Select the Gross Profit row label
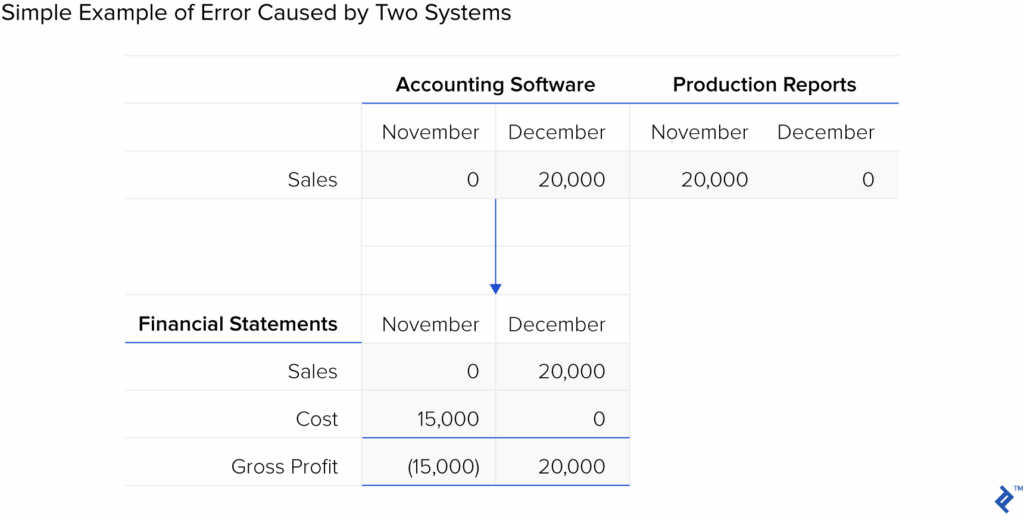The height and width of the screenshot is (520, 1024). (x=284, y=467)
